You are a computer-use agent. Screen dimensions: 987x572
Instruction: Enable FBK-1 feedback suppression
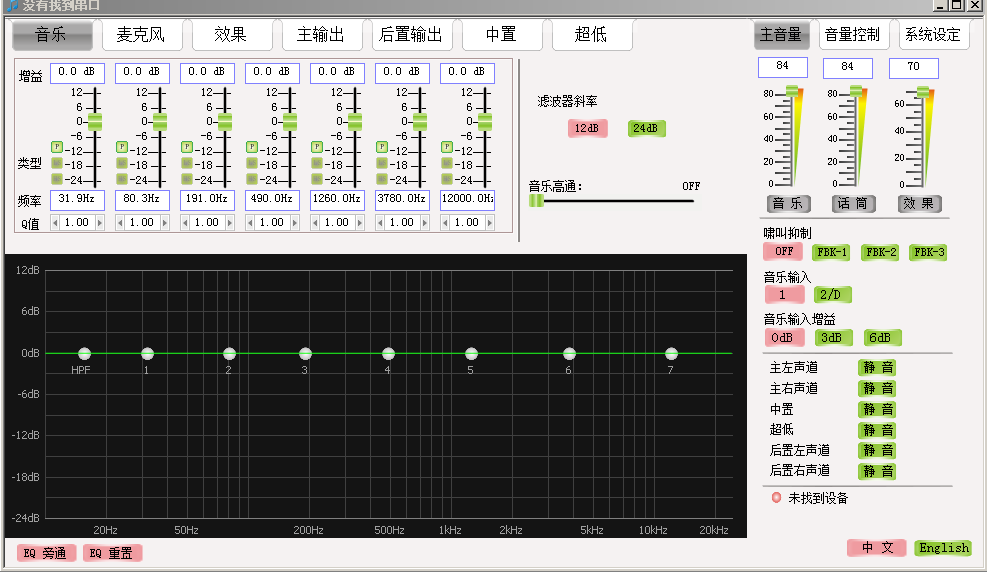tap(832, 252)
